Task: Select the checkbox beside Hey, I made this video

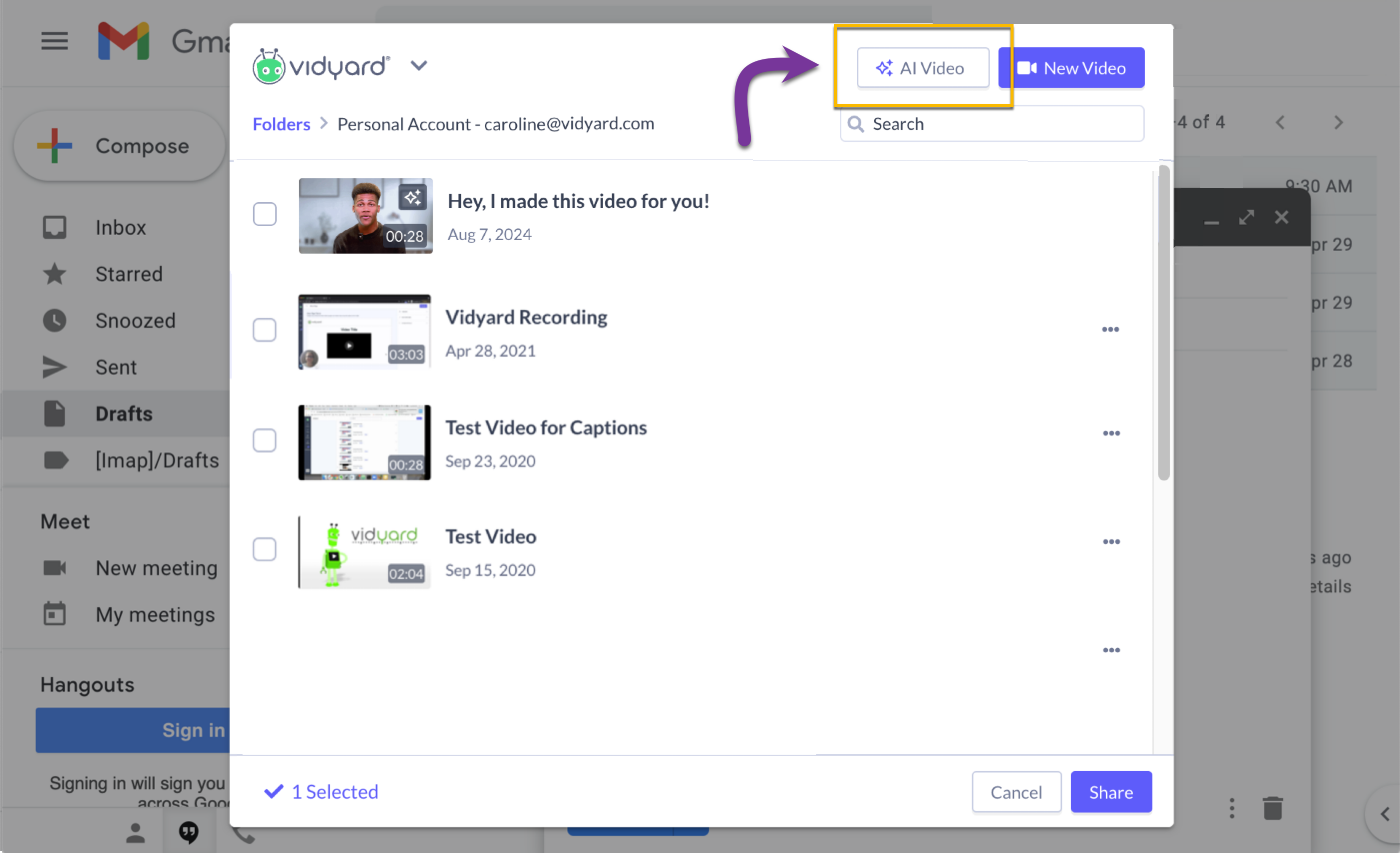Action: pyautogui.click(x=264, y=214)
